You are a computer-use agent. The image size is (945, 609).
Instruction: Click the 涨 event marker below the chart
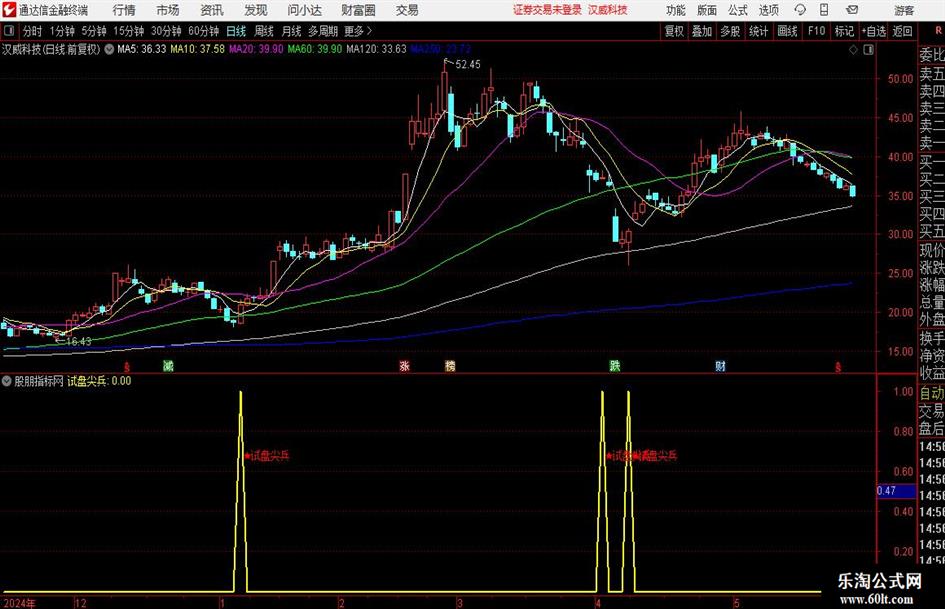coord(404,365)
